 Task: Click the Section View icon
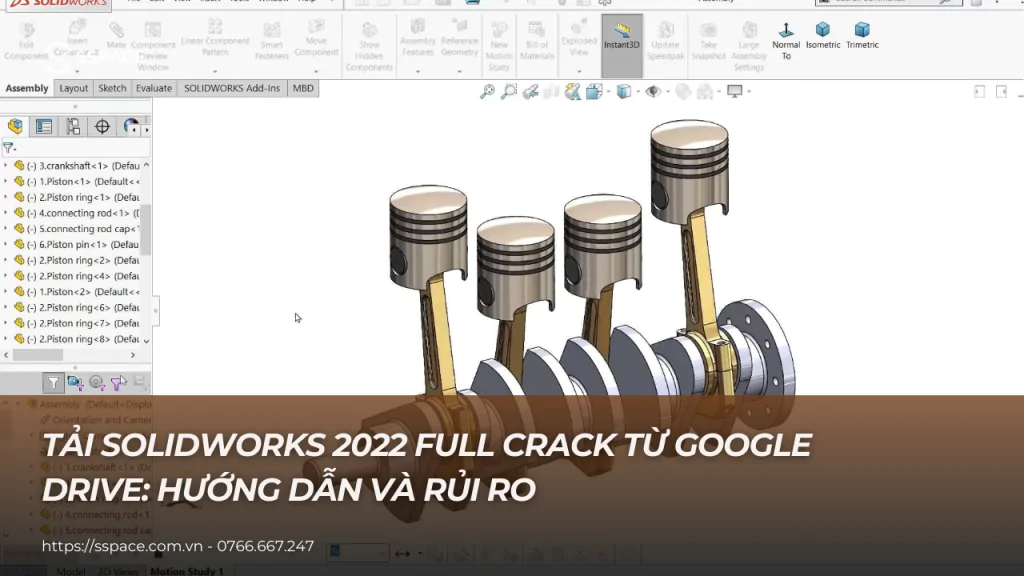click(x=551, y=91)
